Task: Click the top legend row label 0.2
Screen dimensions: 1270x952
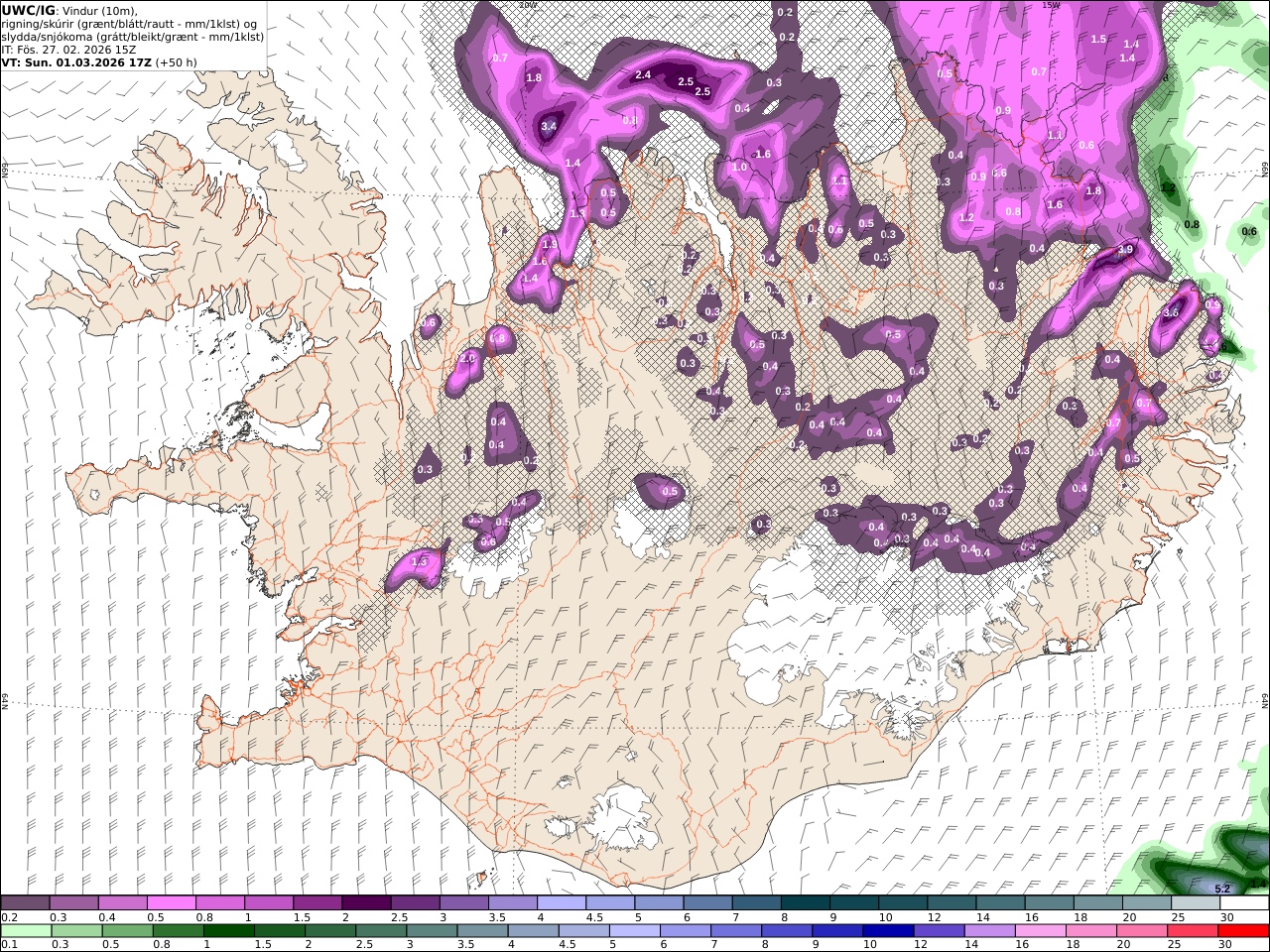Action: pos(7,917)
